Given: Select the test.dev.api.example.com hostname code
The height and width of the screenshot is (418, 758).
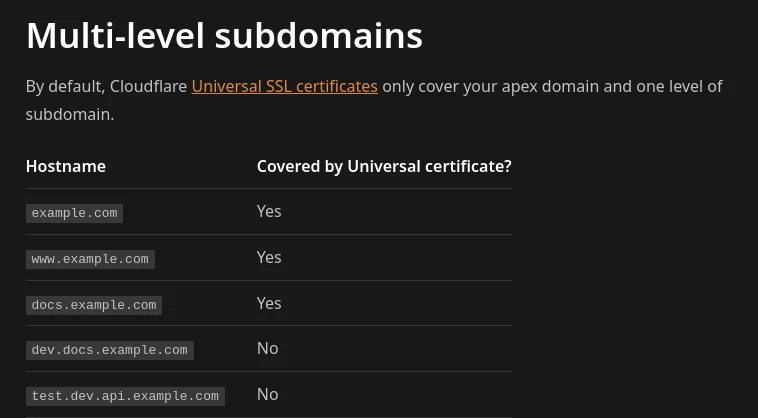Looking at the screenshot, I should [x=125, y=396].
